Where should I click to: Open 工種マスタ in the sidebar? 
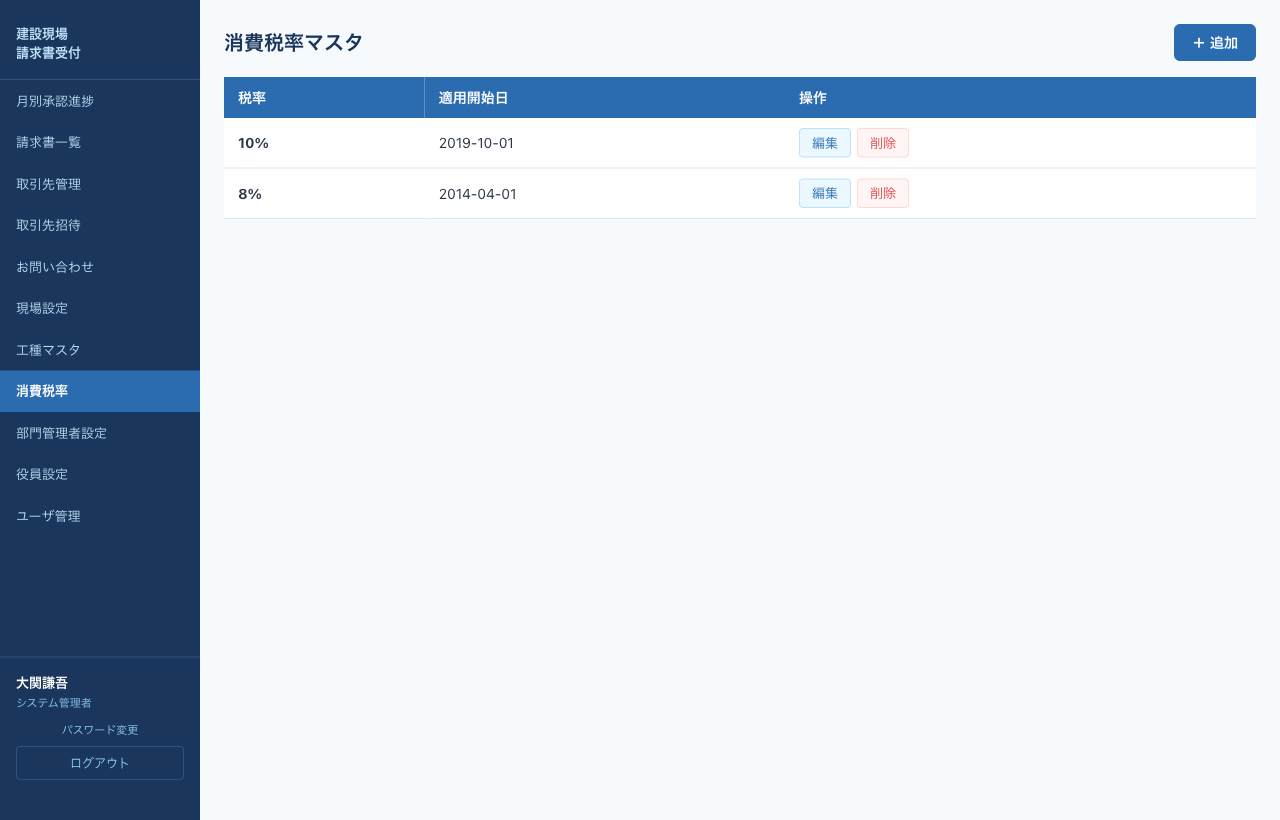tap(100, 350)
